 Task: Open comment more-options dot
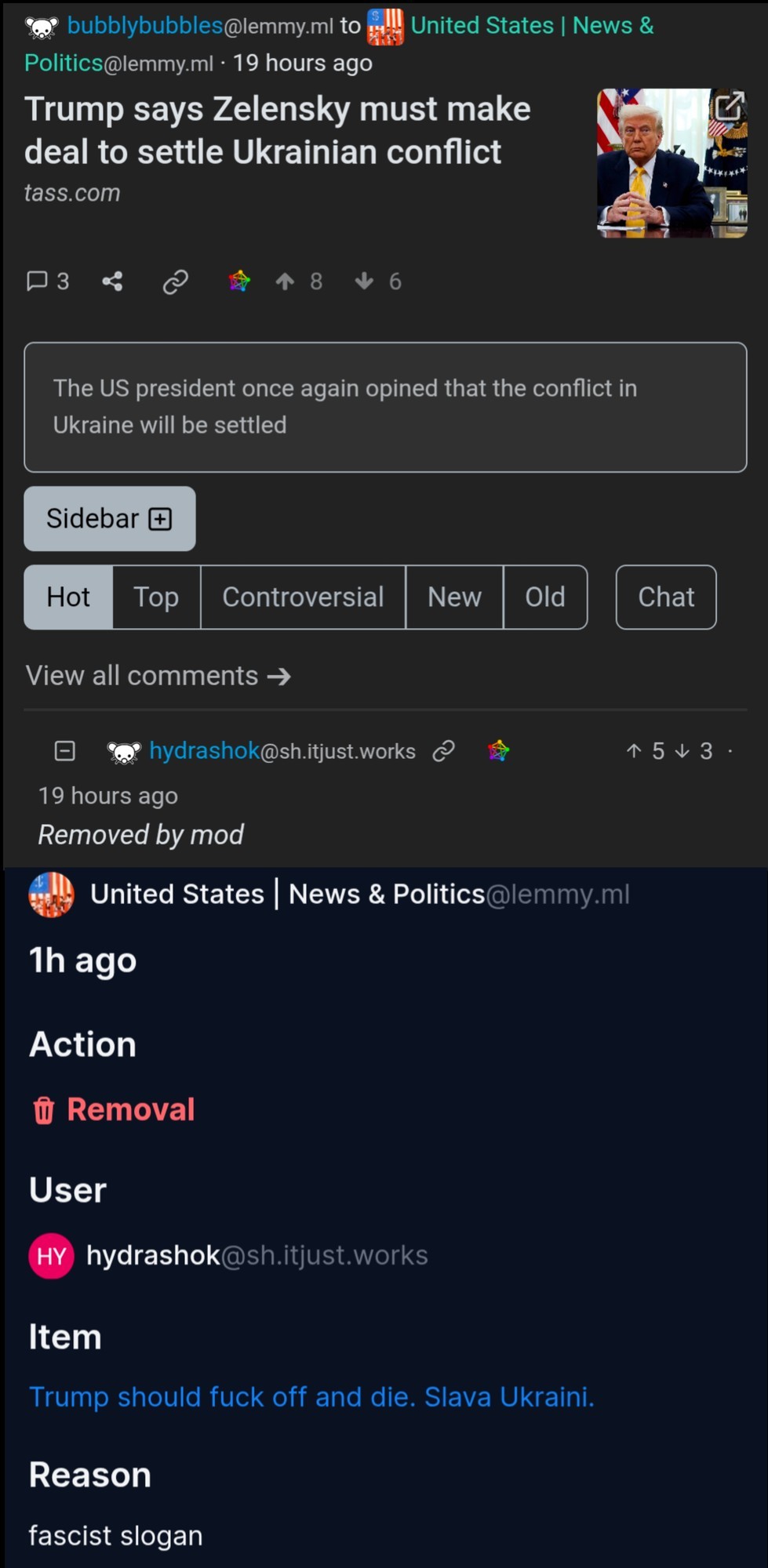pos(730,750)
